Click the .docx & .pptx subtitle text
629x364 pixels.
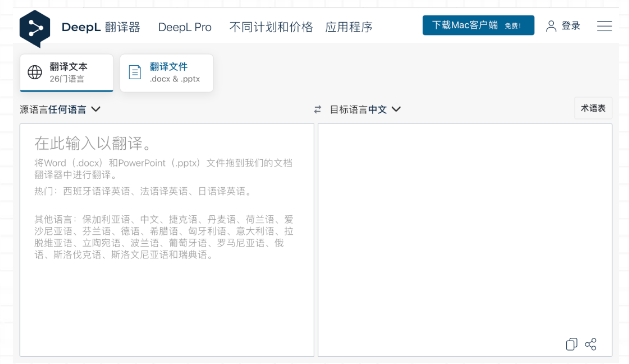[174, 79]
